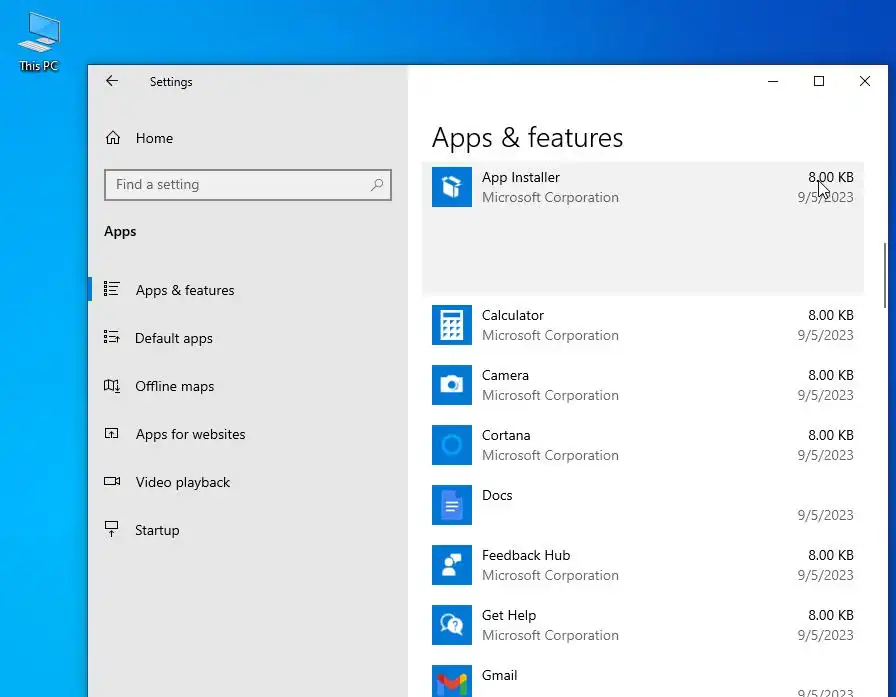Open This PC desktop icon
Screen dimensions: 896x697
click(38, 42)
